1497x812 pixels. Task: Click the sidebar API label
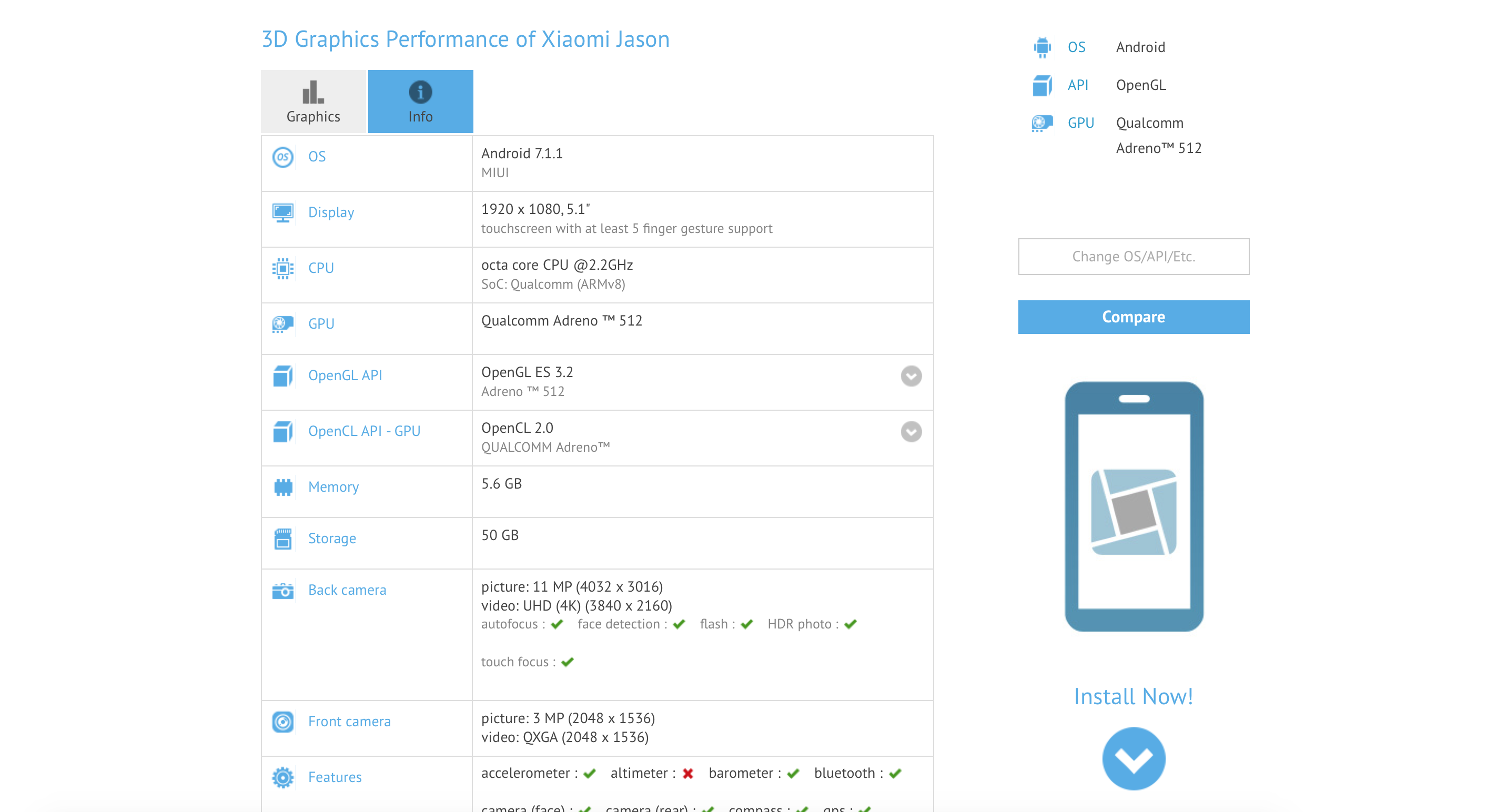tap(1077, 85)
